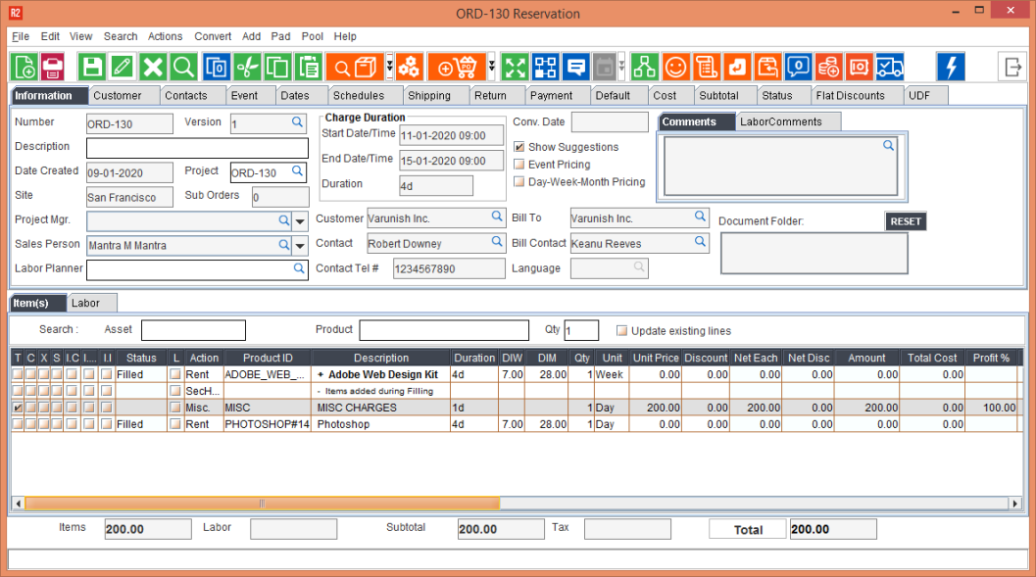The width and height of the screenshot is (1036, 577).
Task: Expand the Project Mgr. dropdown arrow
Action: pyautogui.click(x=299, y=220)
